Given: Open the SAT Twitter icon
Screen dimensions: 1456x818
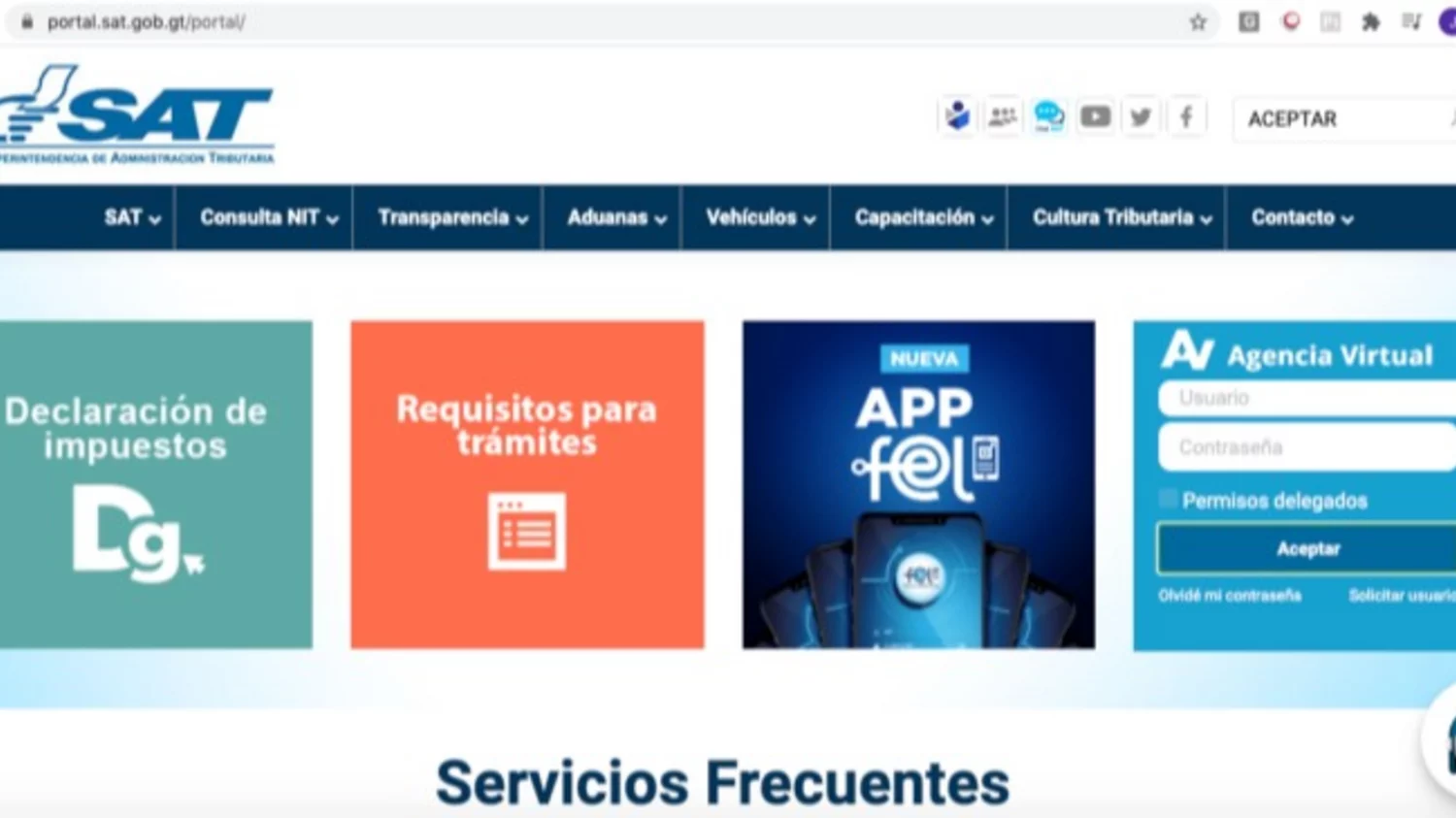Looking at the screenshot, I should click(1141, 117).
